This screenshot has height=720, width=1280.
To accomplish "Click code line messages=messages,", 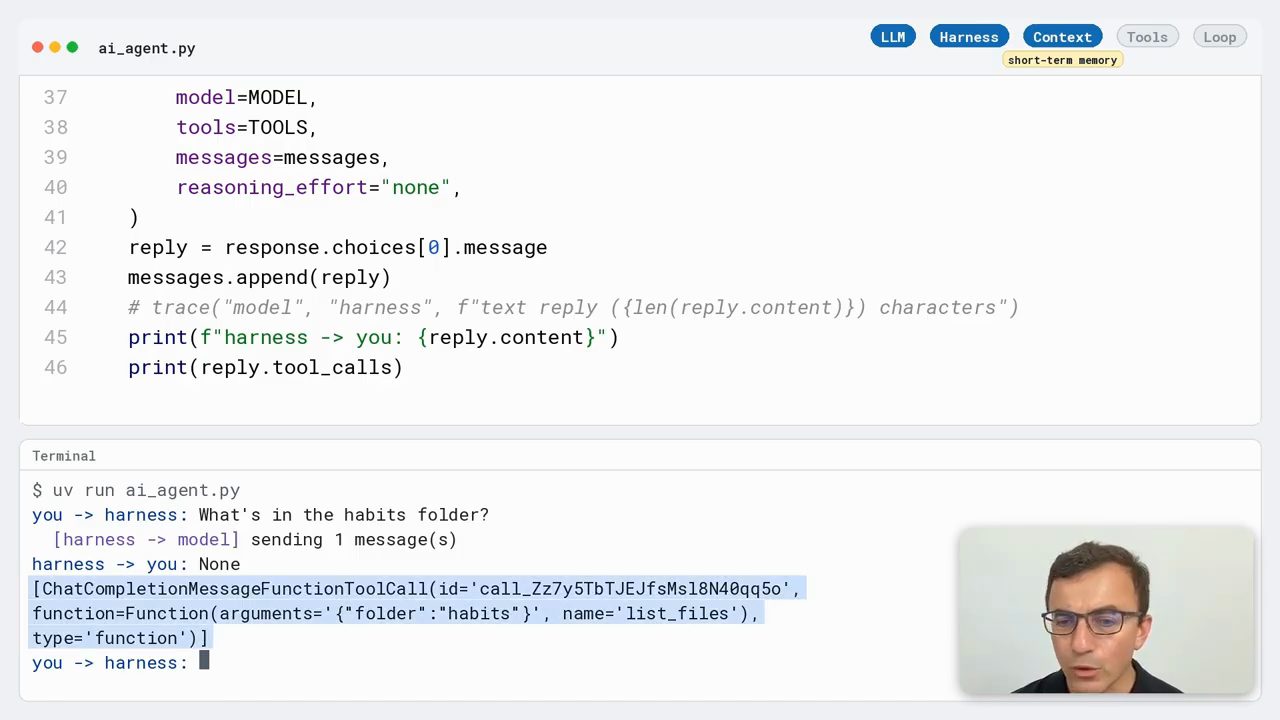I will [282, 157].
